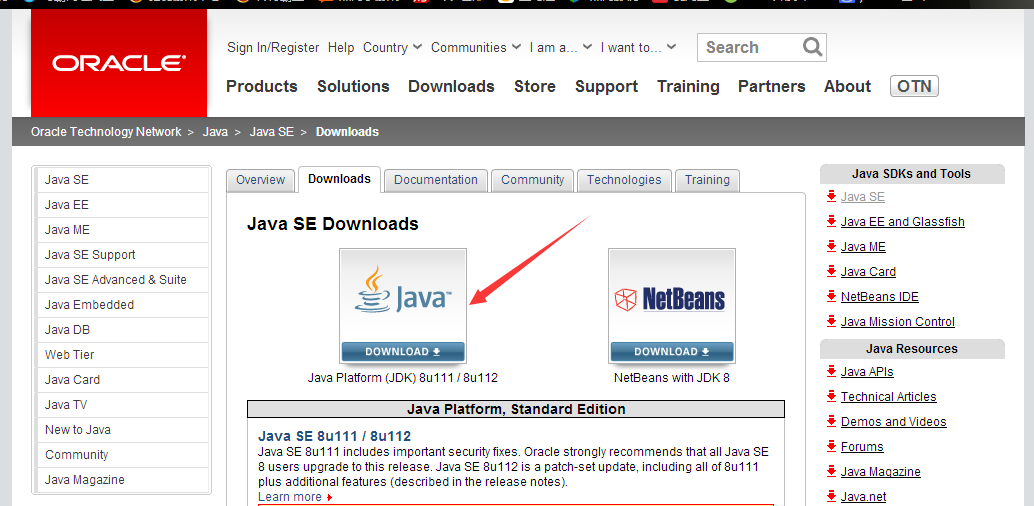The image size is (1034, 506).
Task: Select Java TV in sidebar
Action: [123, 405]
